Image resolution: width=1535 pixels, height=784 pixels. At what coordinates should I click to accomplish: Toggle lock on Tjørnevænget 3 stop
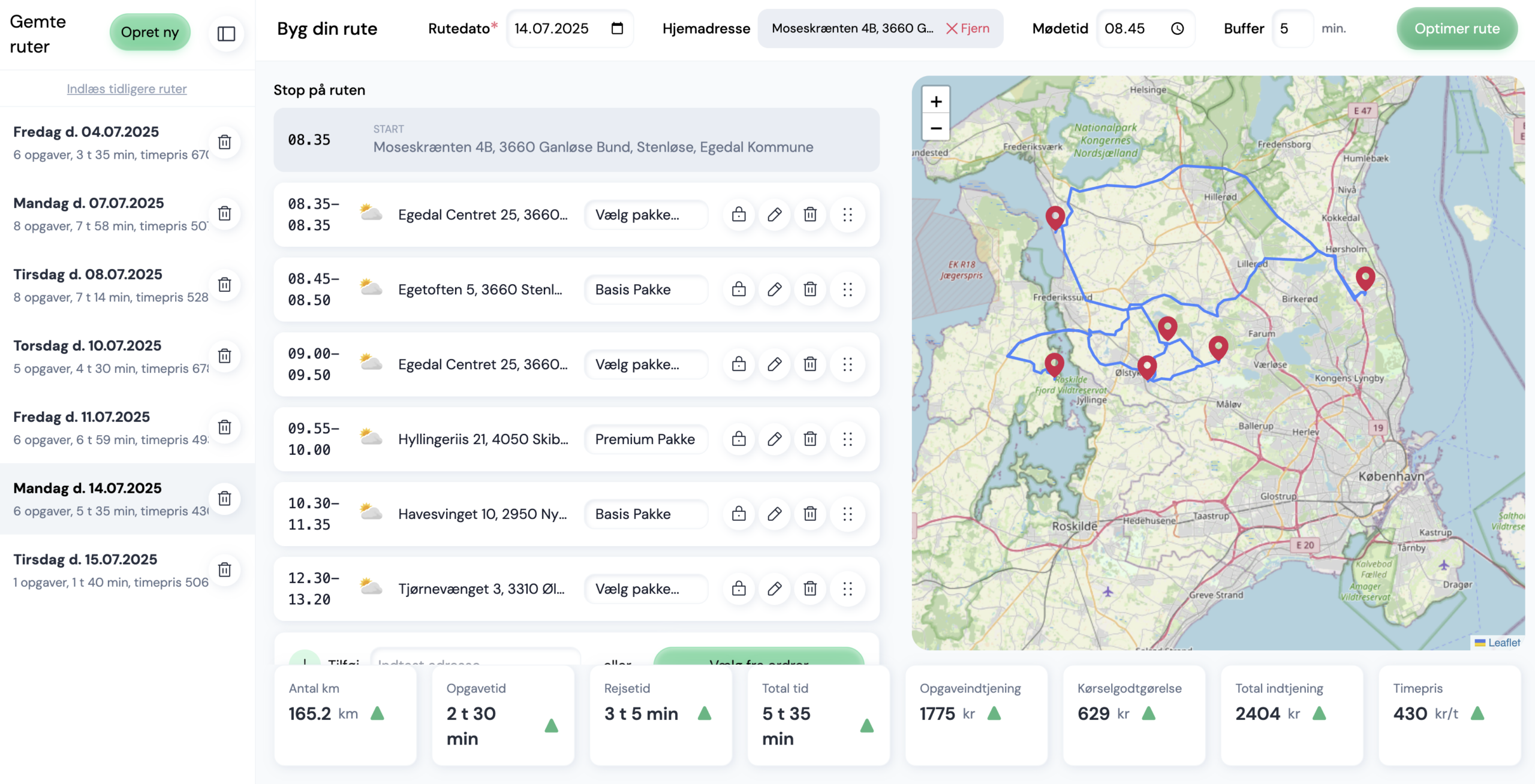click(739, 589)
